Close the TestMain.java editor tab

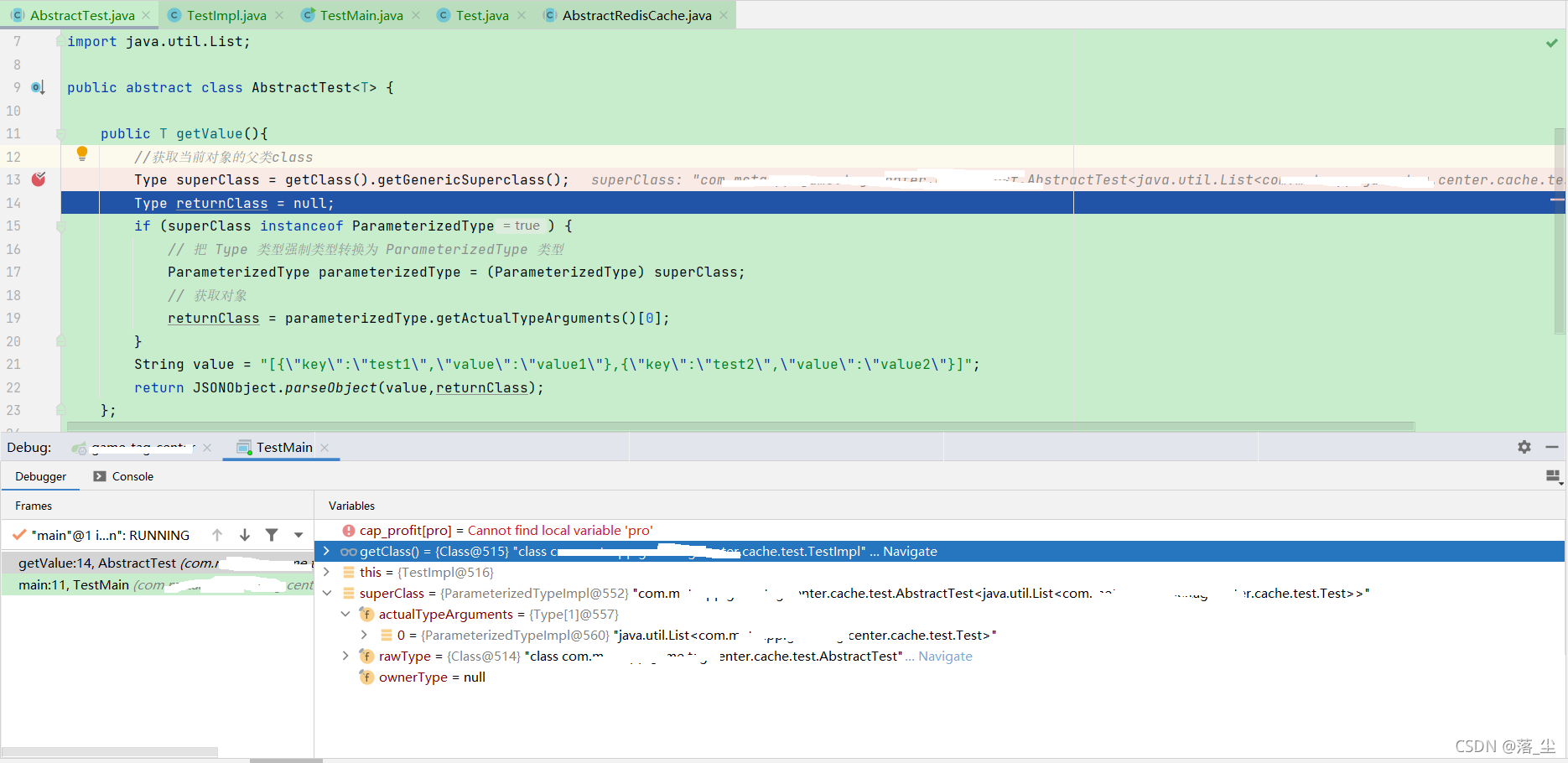pos(416,15)
